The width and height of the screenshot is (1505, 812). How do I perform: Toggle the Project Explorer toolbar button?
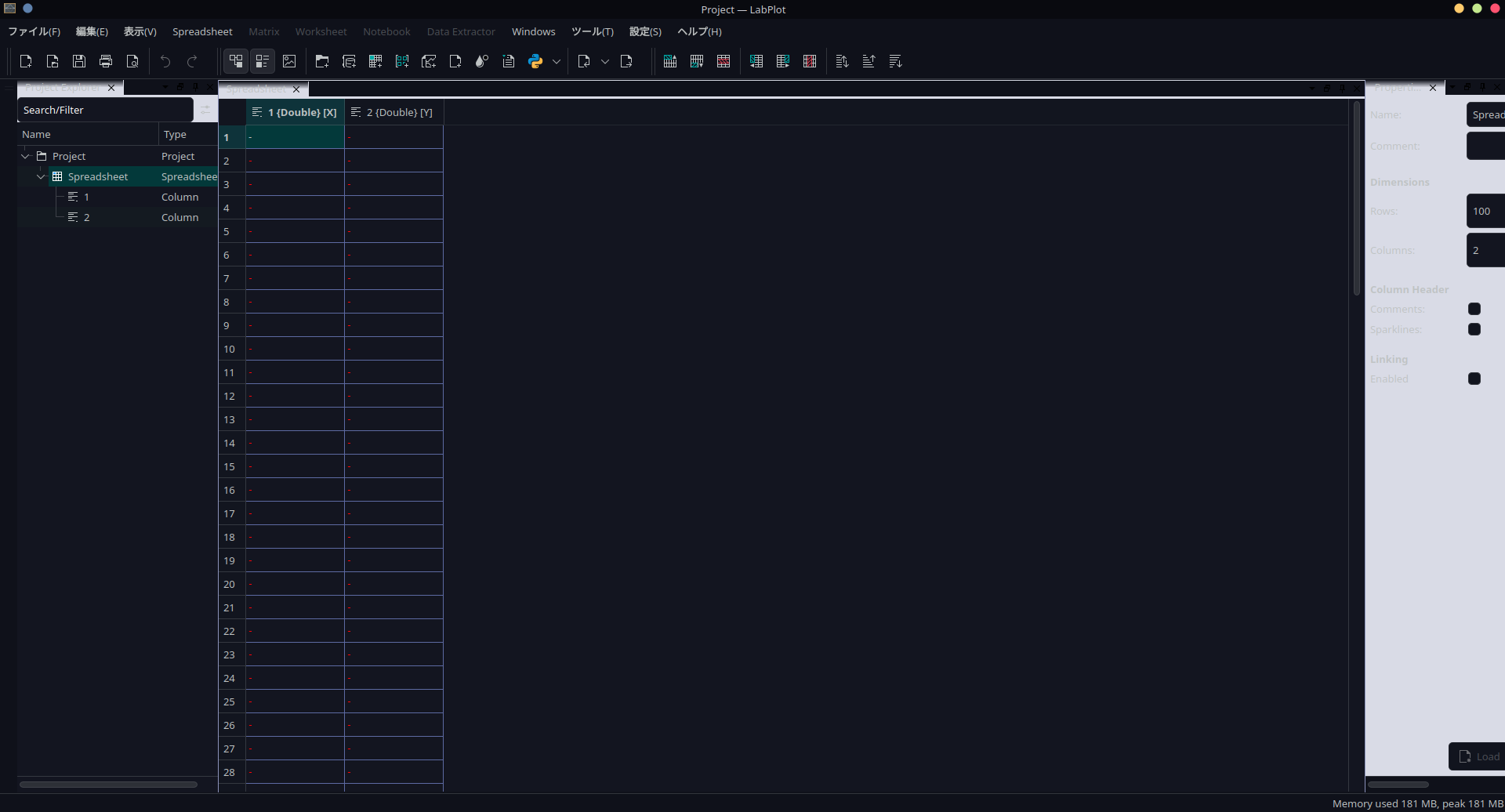pyautogui.click(x=236, y=61)
